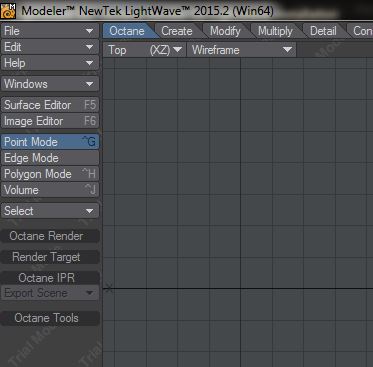Open the Render Target button
This screenshot has height=367, width=373.
[x=50, y=257]
